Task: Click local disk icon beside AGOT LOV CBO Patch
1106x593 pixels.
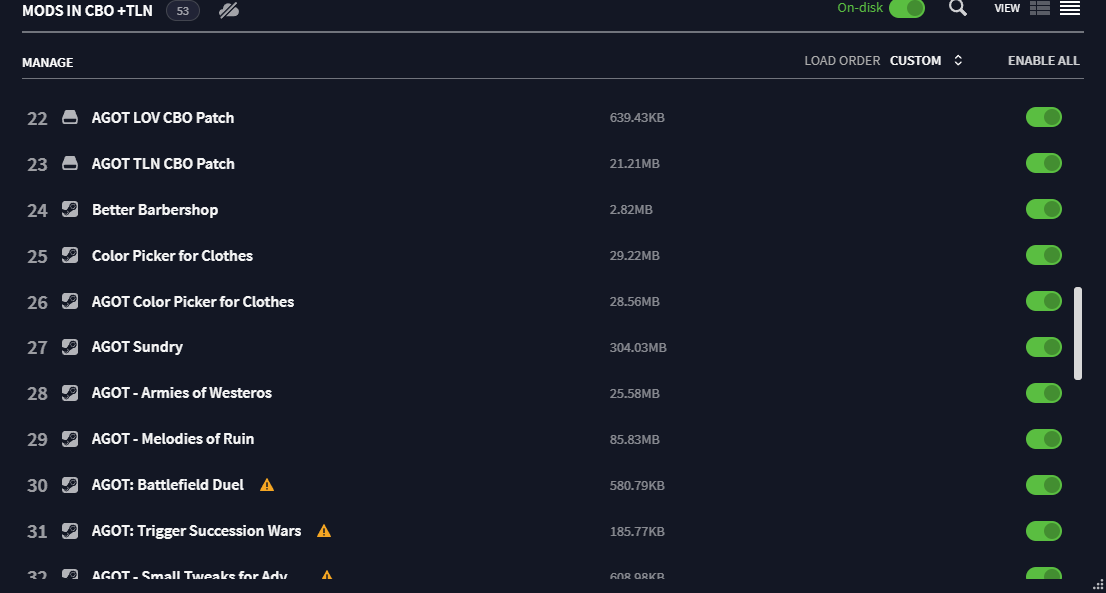Action: 70,117
